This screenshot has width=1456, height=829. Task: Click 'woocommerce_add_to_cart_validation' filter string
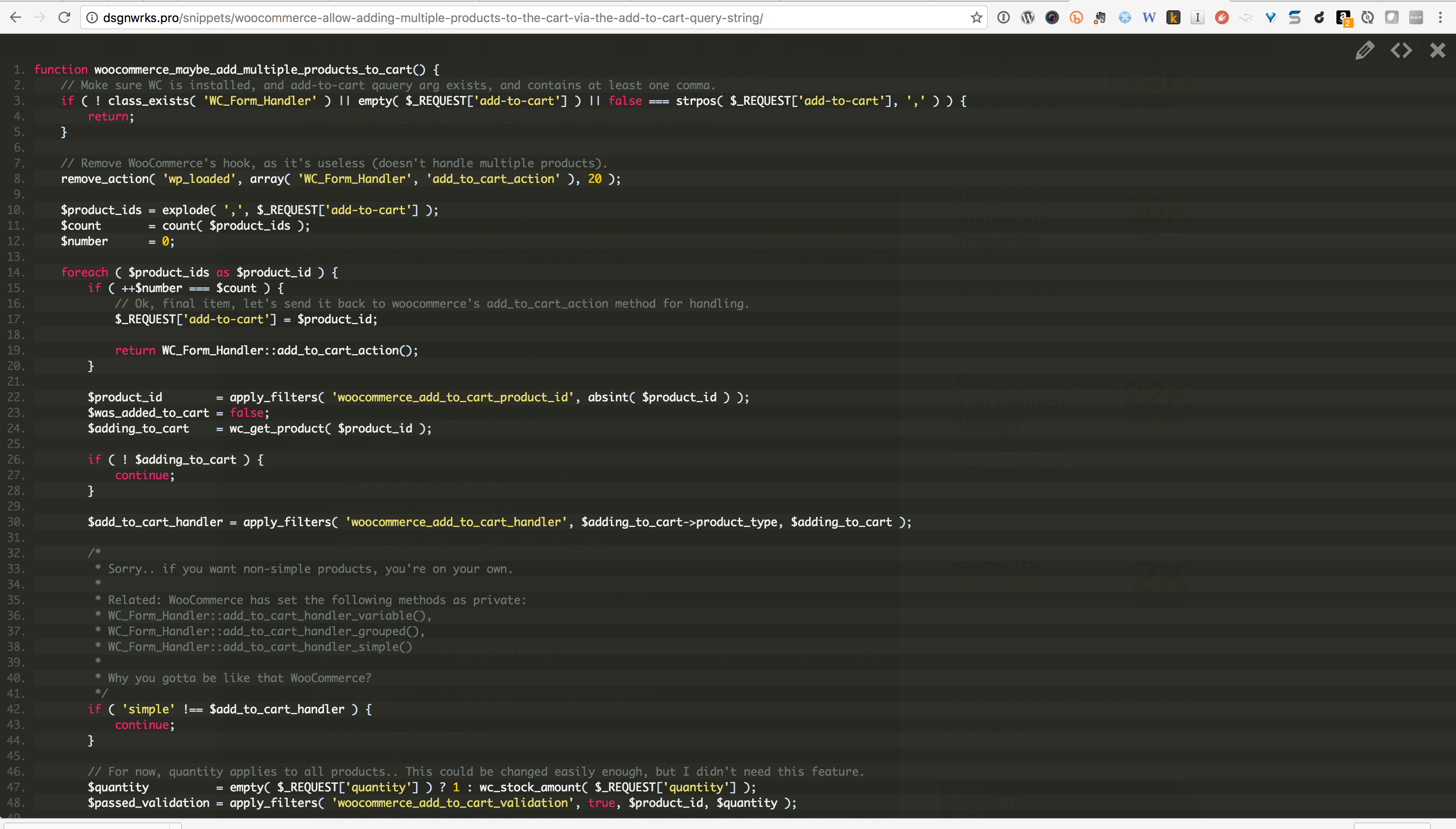point(452,803)
